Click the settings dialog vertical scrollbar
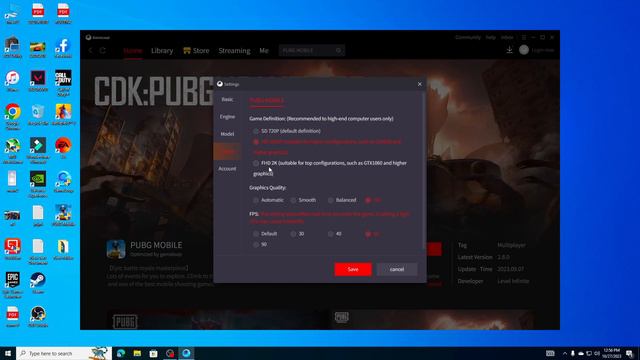 point(424,169)
